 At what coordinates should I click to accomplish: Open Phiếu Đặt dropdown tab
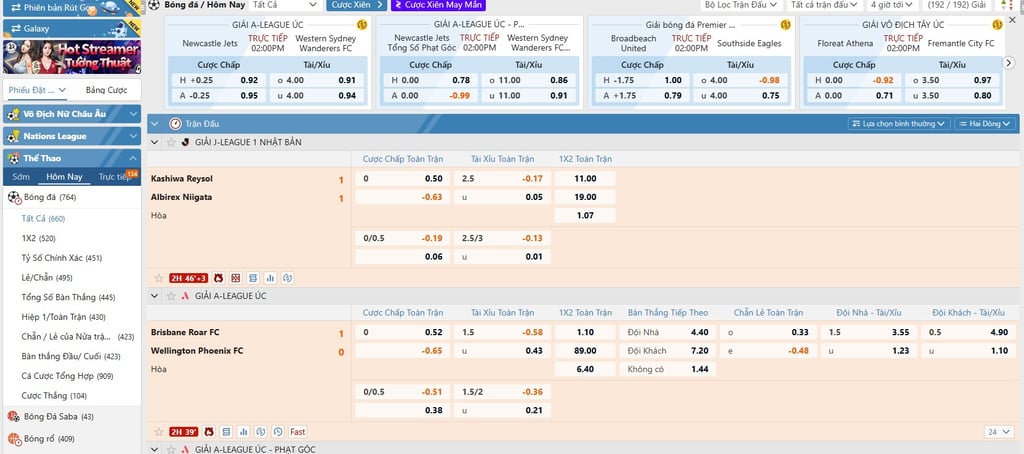pyautogui.click(x=38, y=90)
